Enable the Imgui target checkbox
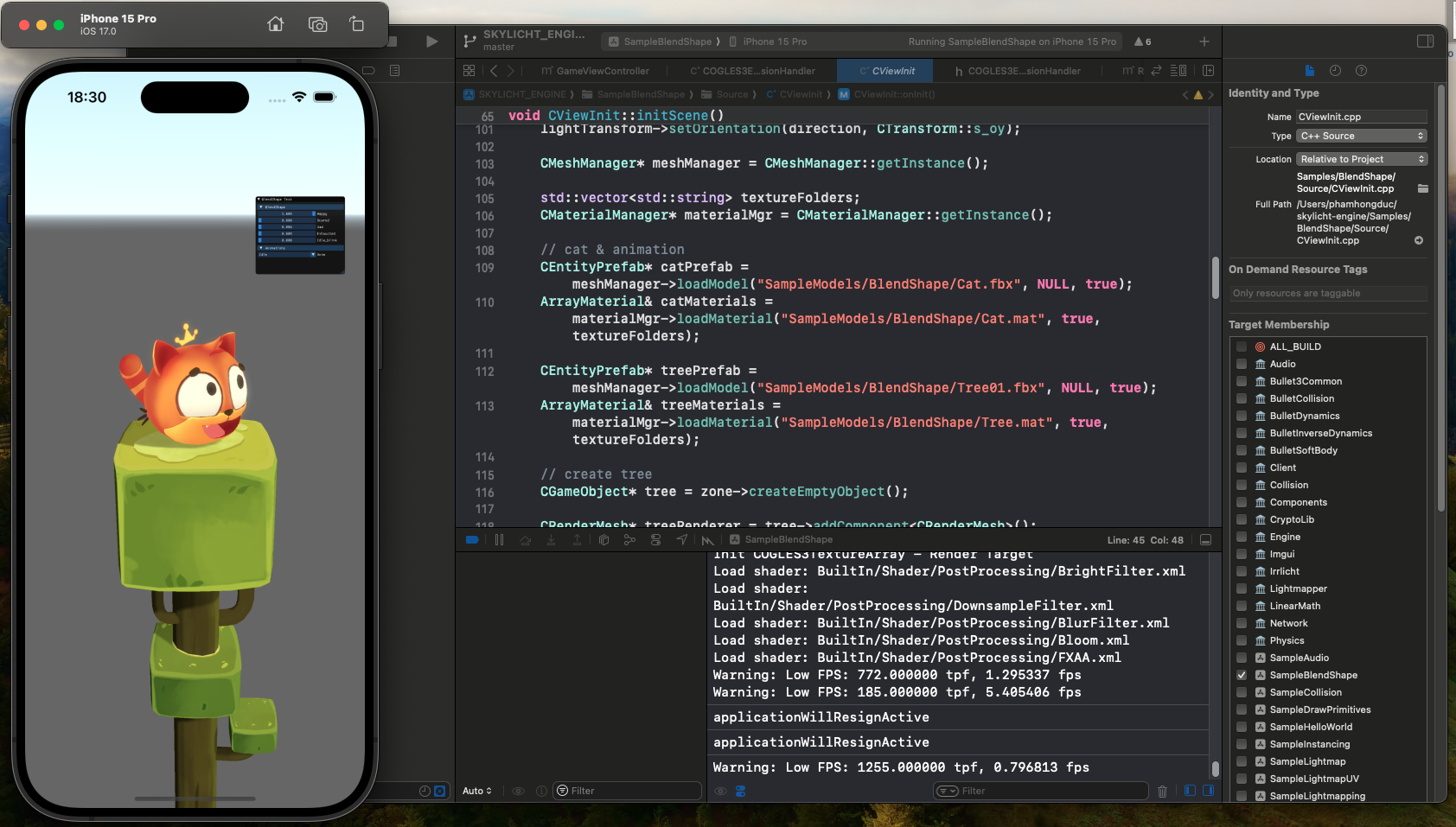The height and width of the screenshot is (827, 1456). 1242,554
